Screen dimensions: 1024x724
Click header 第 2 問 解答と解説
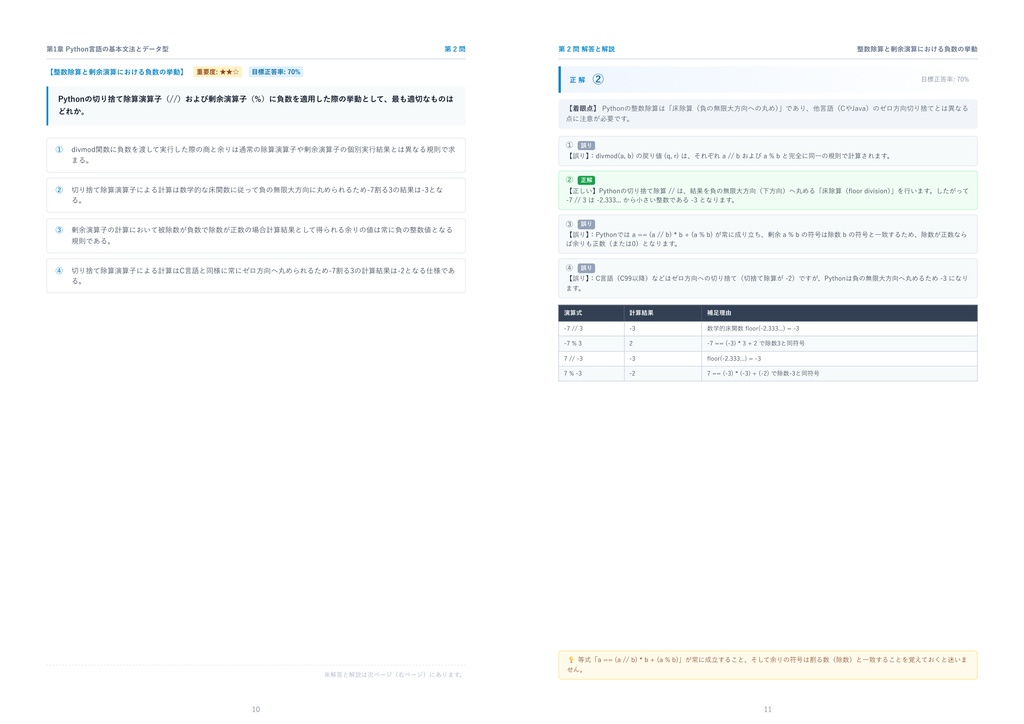586,49
